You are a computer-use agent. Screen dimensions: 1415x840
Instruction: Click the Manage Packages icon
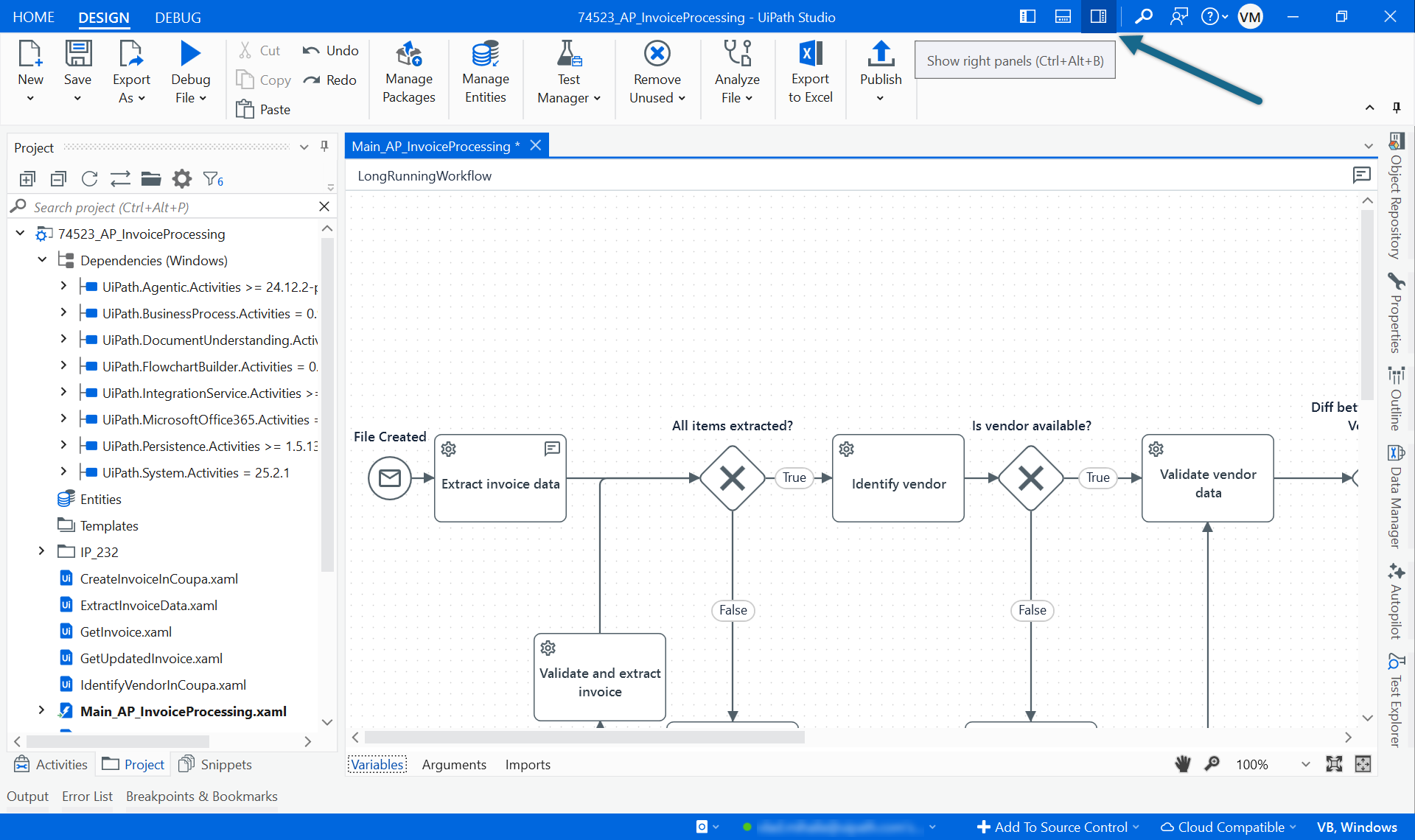tap(409, 55)
